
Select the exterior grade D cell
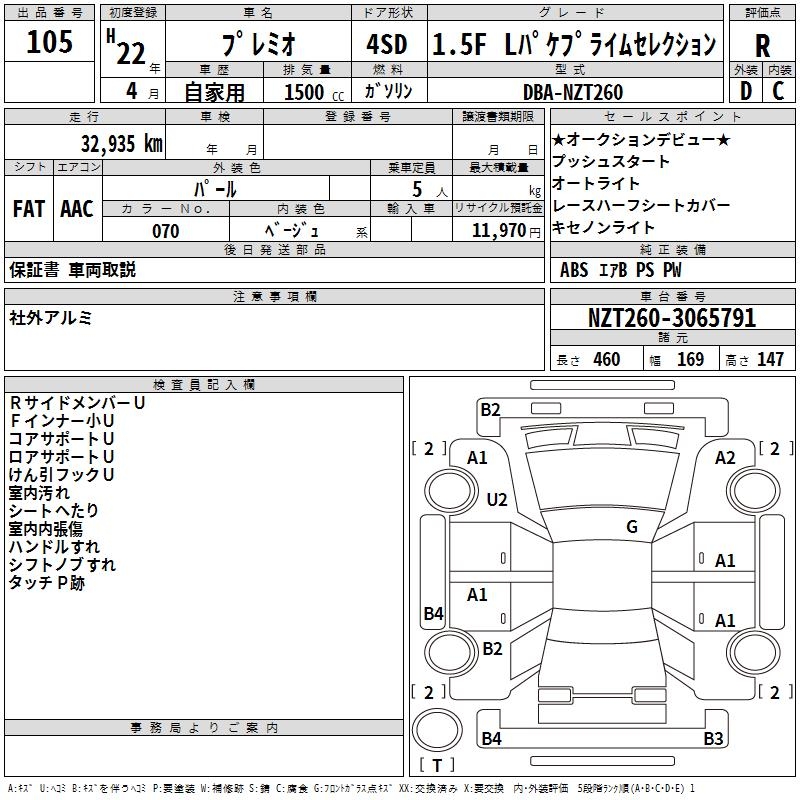point(745,91)
